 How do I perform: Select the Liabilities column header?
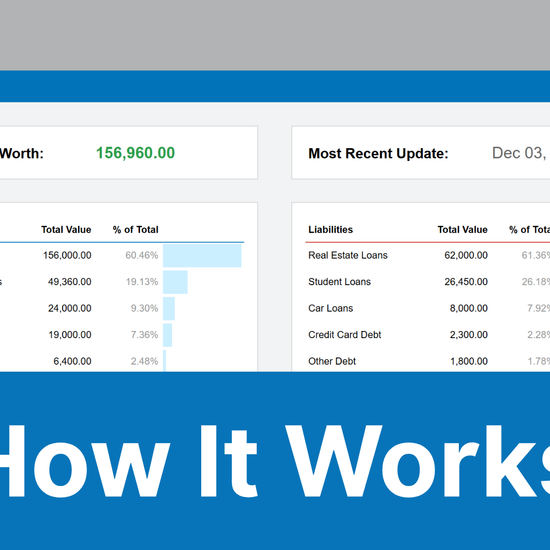tap(330, 229)
